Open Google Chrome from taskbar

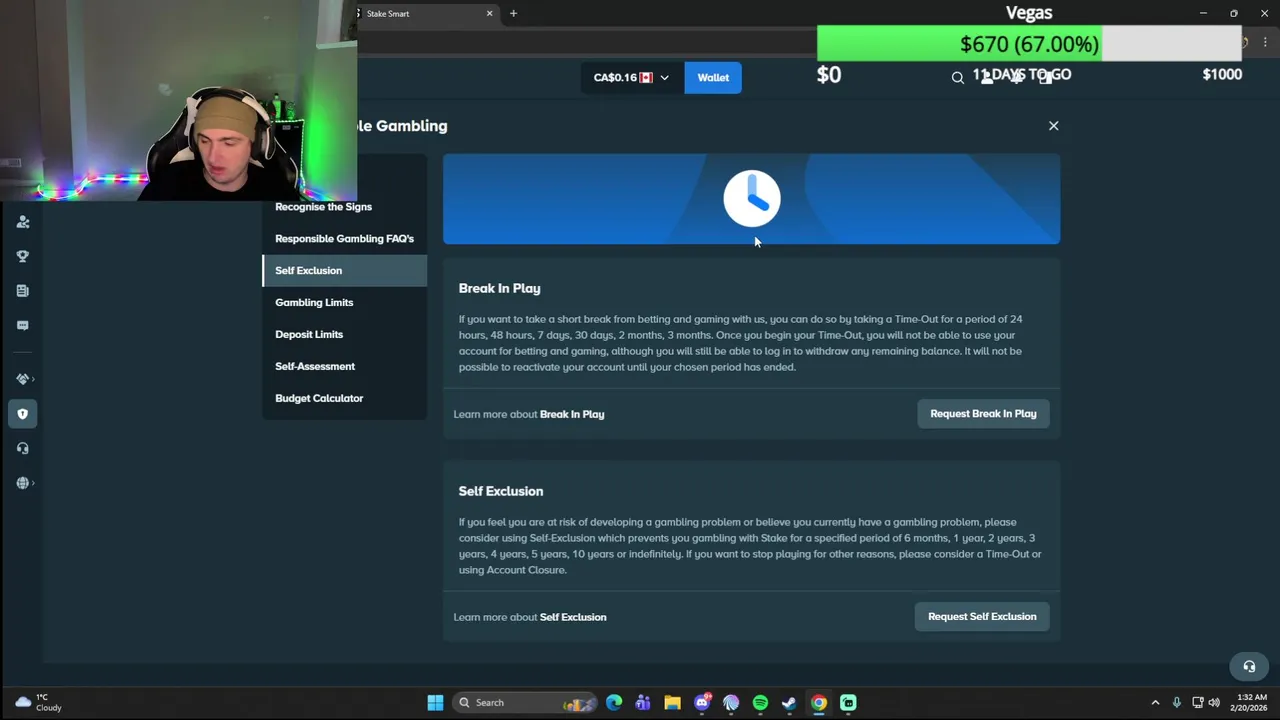point(819,703)
